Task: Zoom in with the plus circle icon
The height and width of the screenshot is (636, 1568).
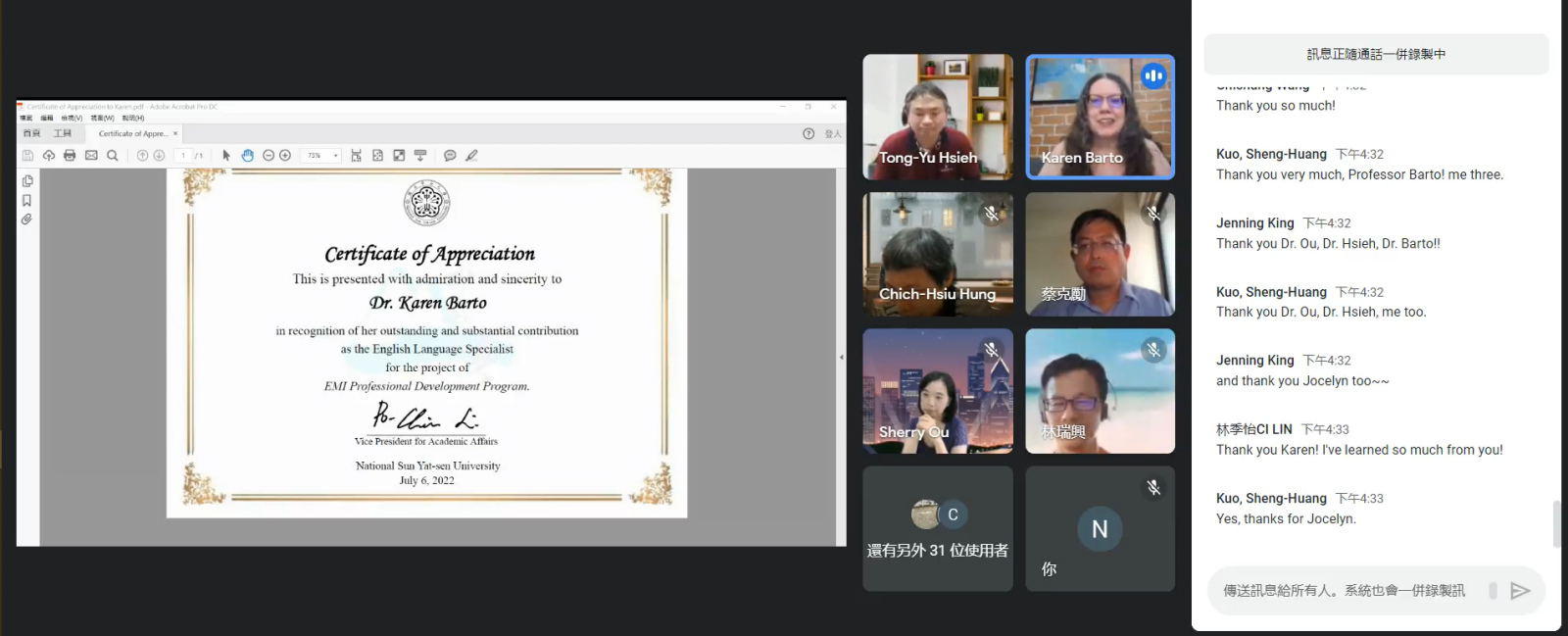Action: tap(285, 156)
